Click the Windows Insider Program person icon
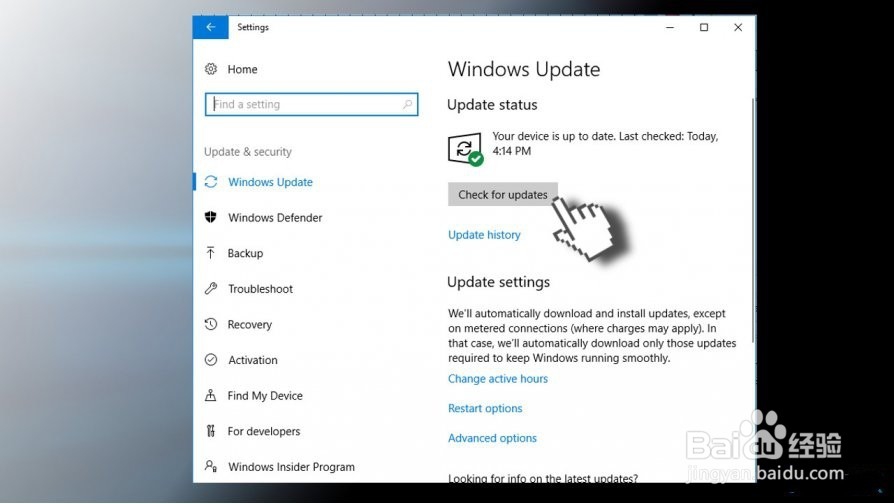The width and height of the screenshot is (894, 504). [x=211, y=466]
